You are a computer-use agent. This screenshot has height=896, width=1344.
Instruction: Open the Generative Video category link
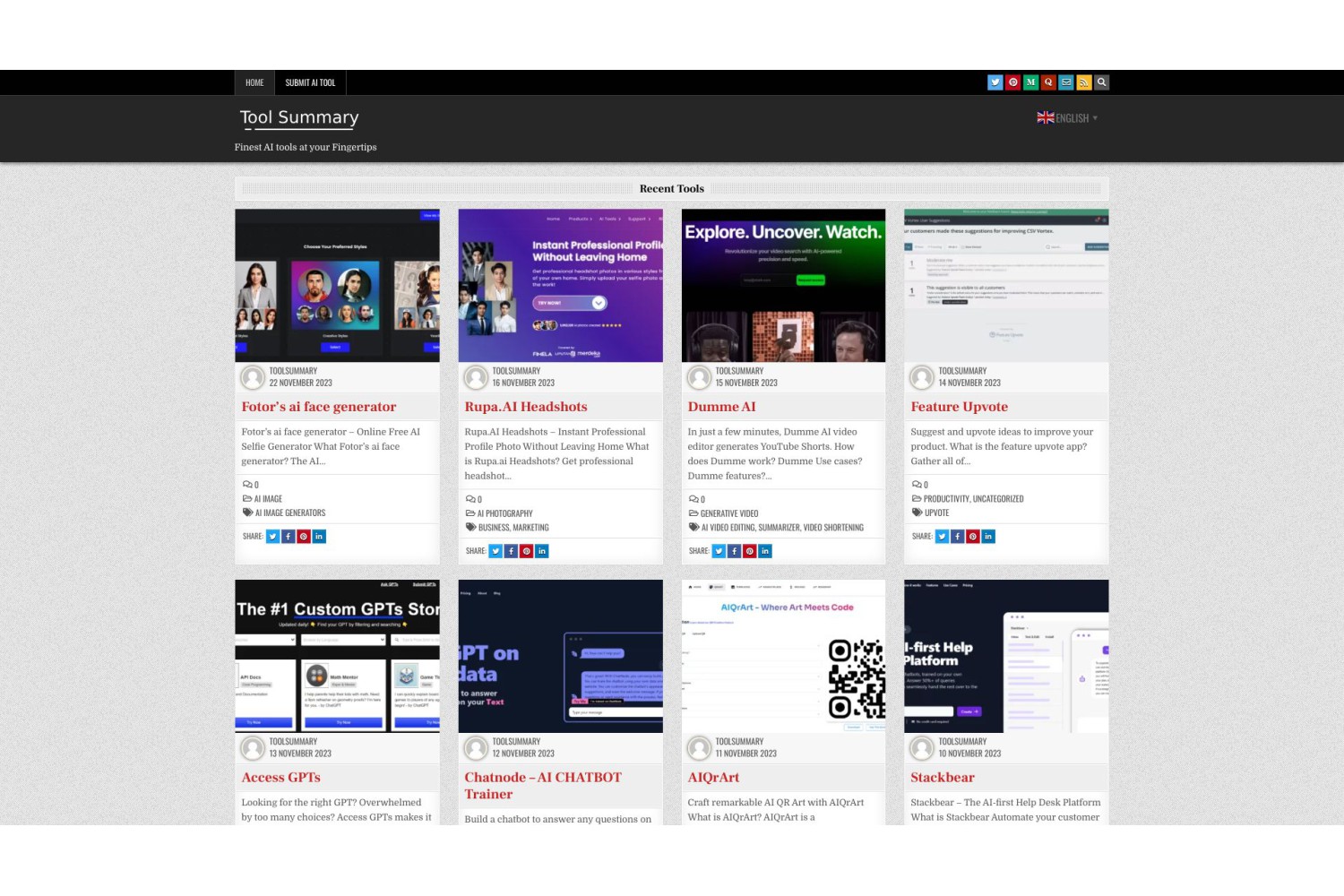tap(729, 513)
